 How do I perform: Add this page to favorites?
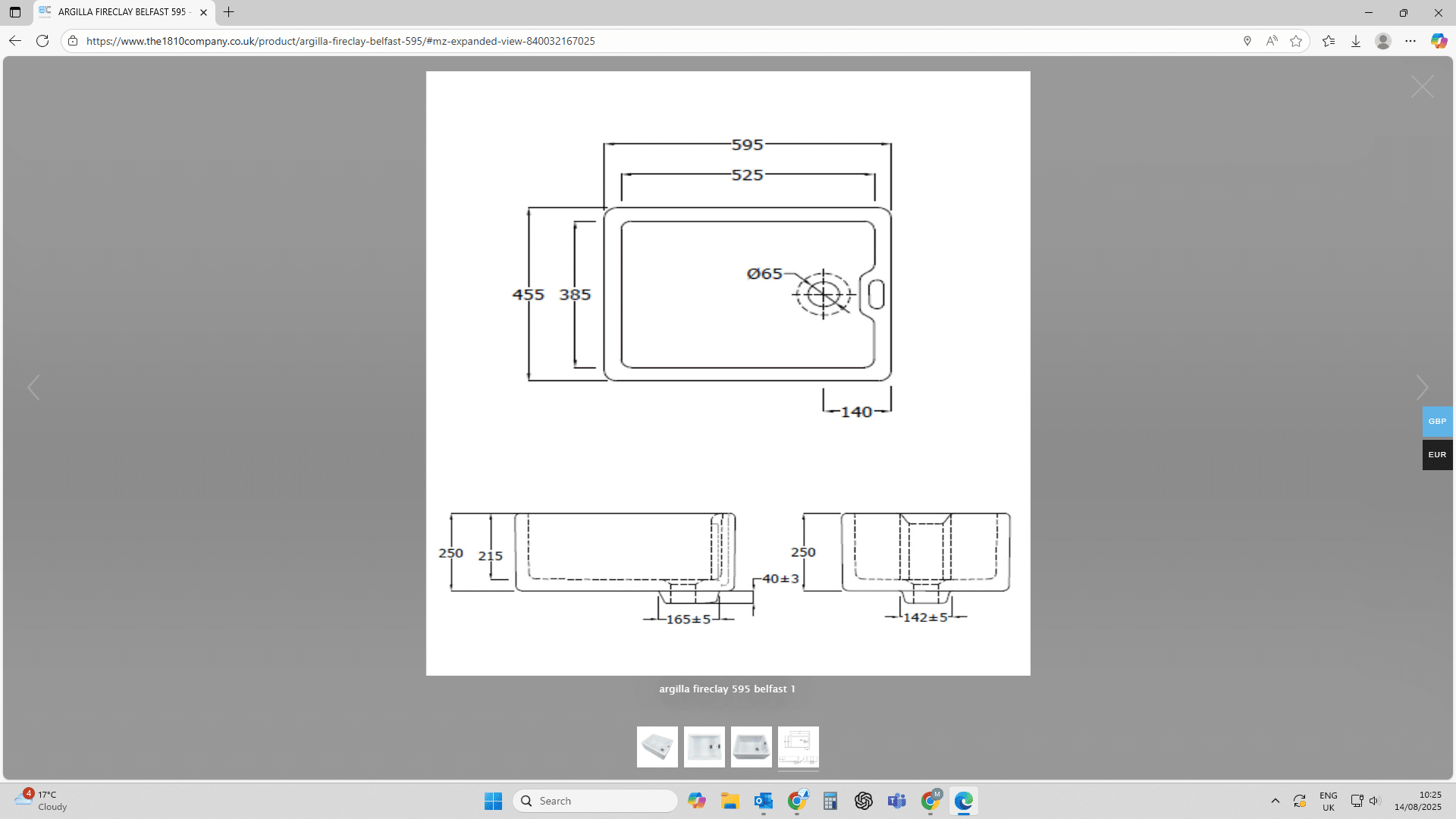(1296, 41)
